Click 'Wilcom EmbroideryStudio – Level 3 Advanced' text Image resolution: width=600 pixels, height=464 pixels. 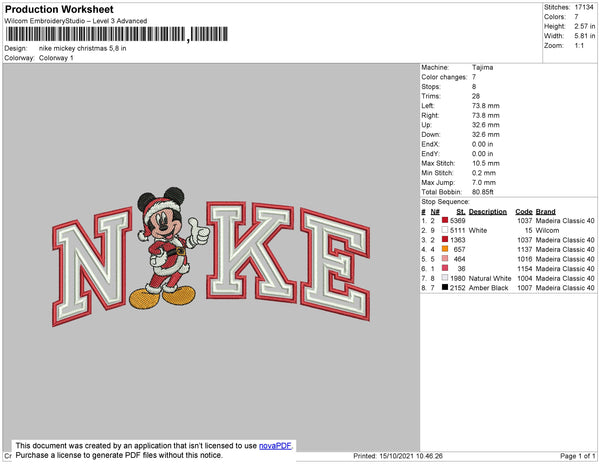(76, 21)
